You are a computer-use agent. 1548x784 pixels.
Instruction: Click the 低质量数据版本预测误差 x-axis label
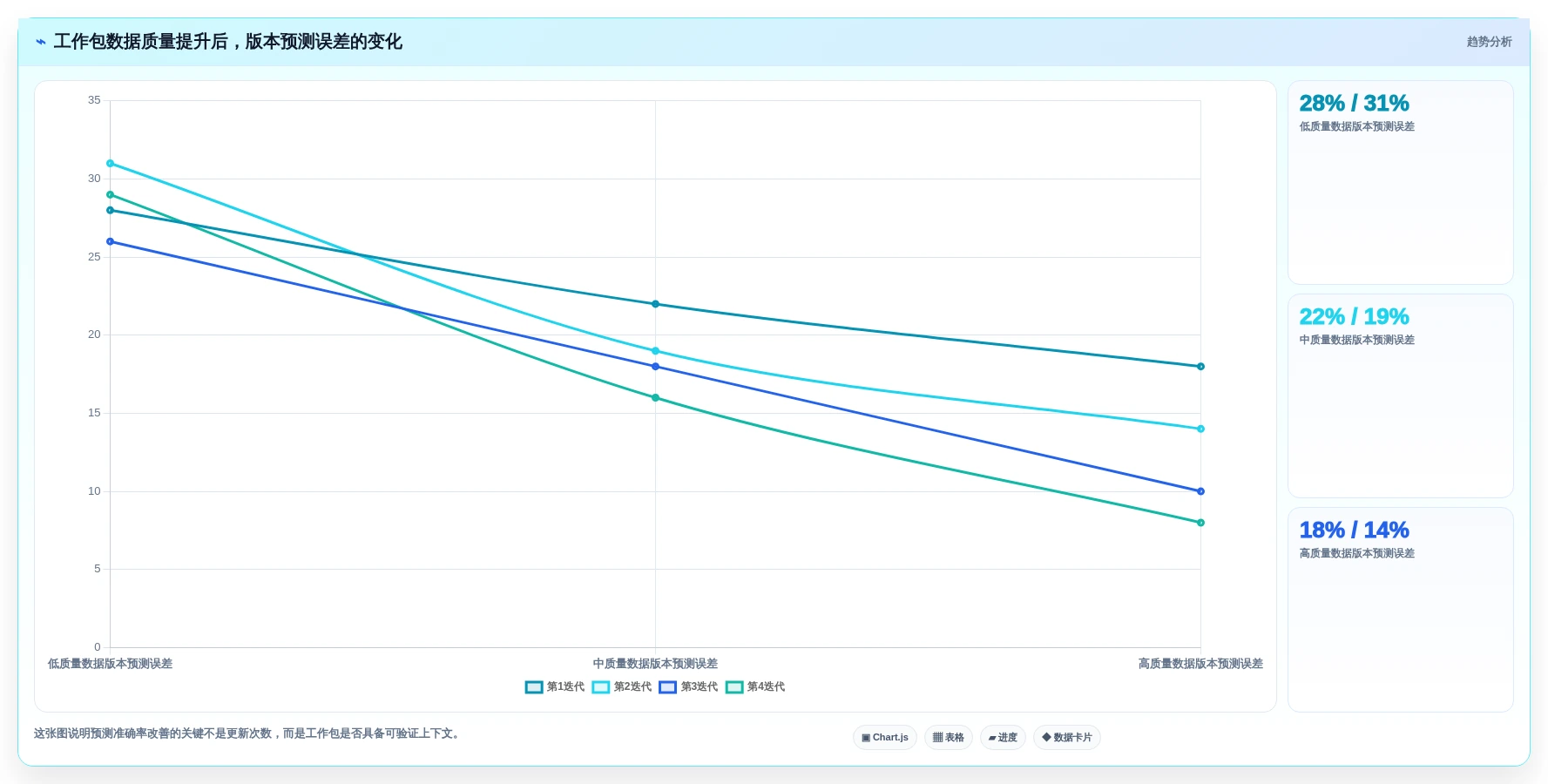[110, 664]
